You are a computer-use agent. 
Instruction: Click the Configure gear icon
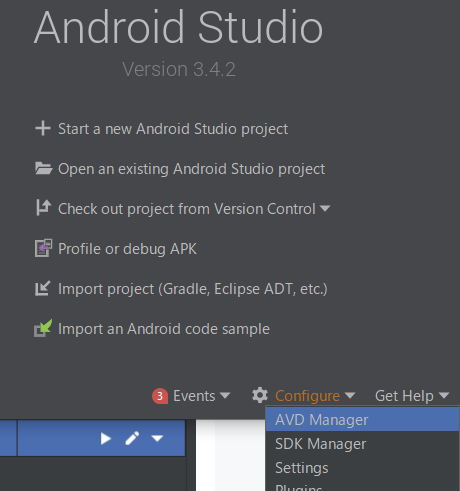point(260,395)
